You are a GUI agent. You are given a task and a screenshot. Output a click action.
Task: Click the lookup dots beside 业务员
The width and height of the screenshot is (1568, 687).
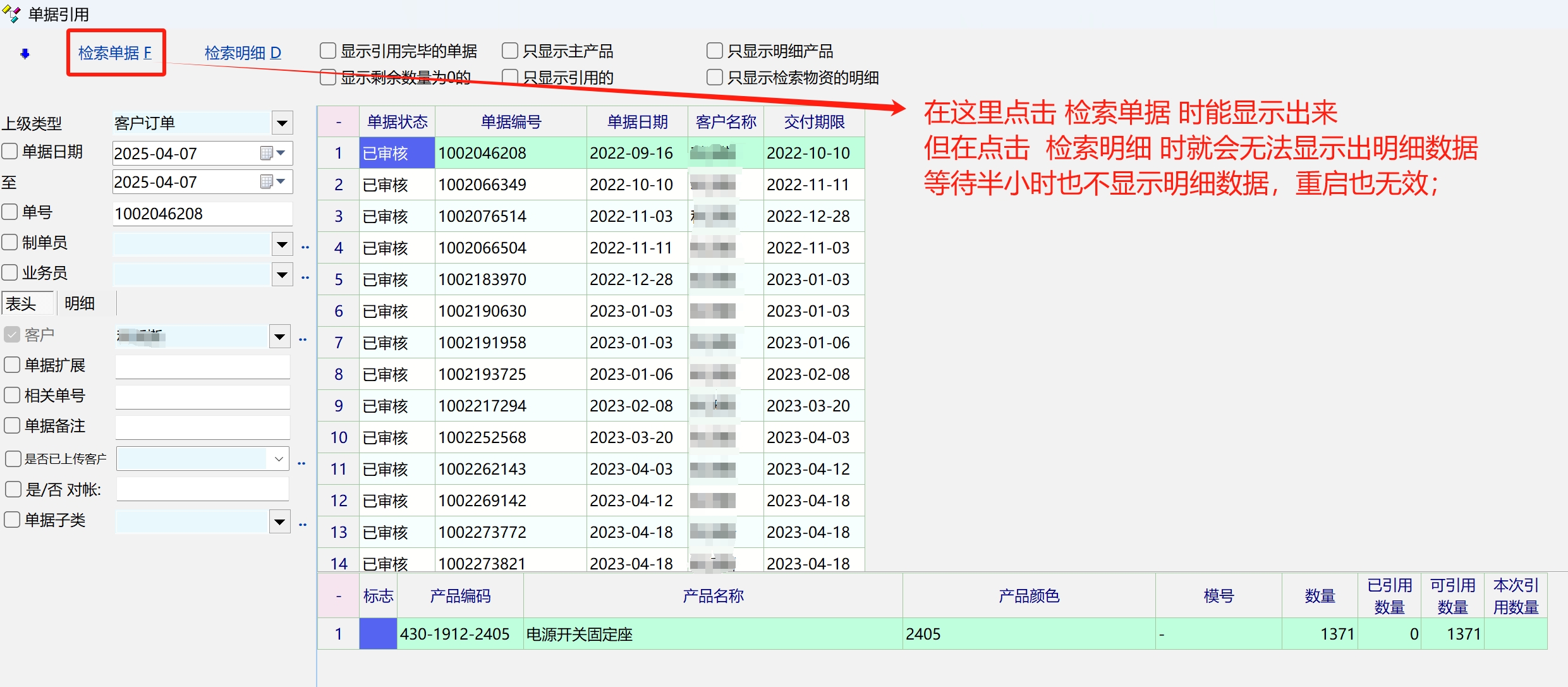(x=305, y=277)
